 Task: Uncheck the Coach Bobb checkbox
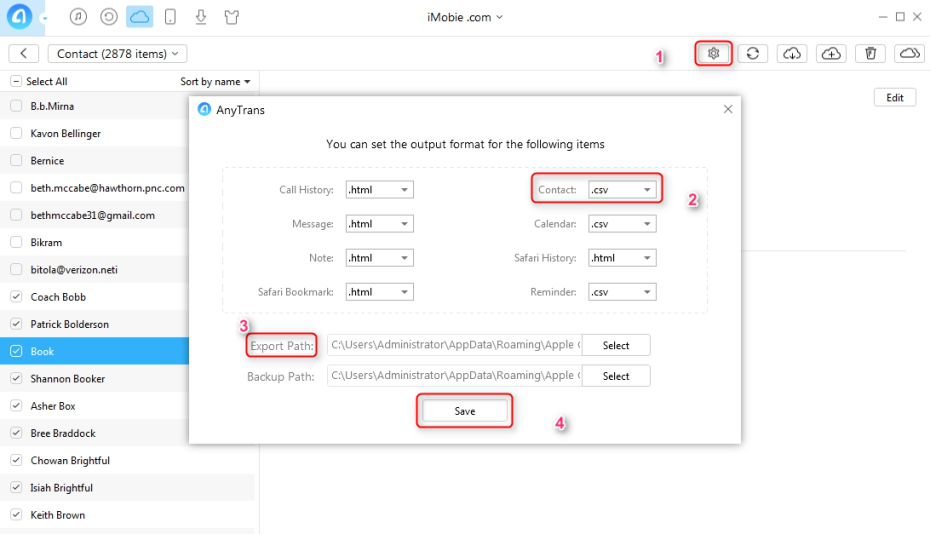(16, 297)
